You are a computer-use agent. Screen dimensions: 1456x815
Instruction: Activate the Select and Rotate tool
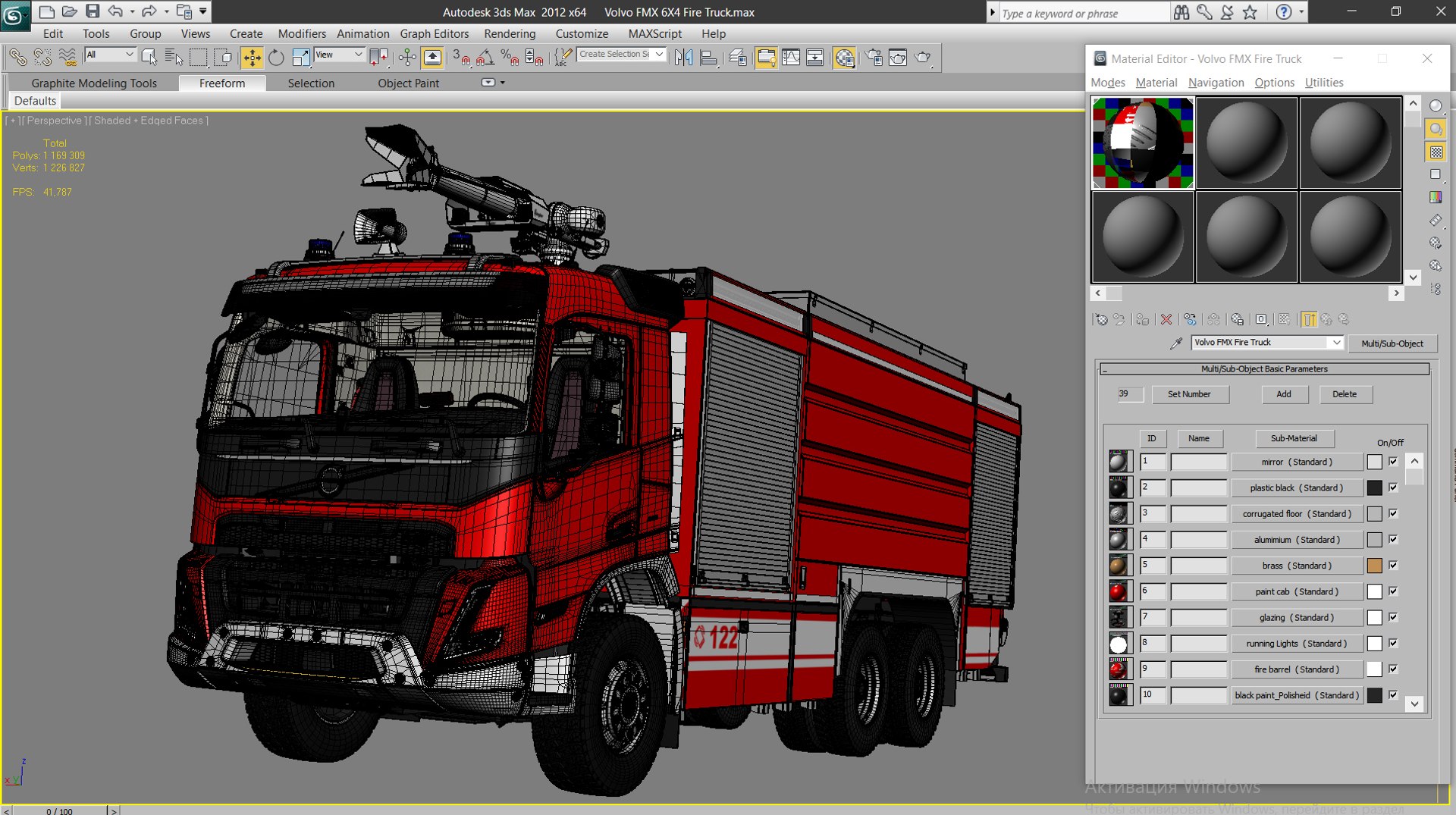276,58
